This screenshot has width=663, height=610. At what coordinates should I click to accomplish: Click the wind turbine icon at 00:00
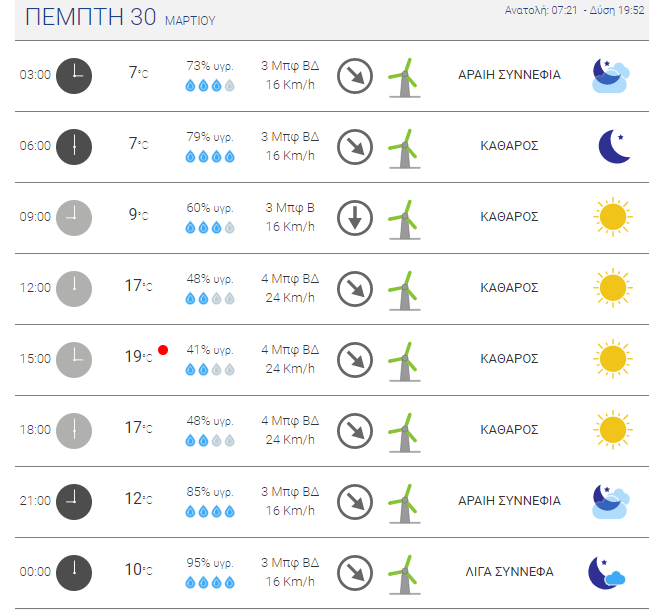[x=404, y=574]
